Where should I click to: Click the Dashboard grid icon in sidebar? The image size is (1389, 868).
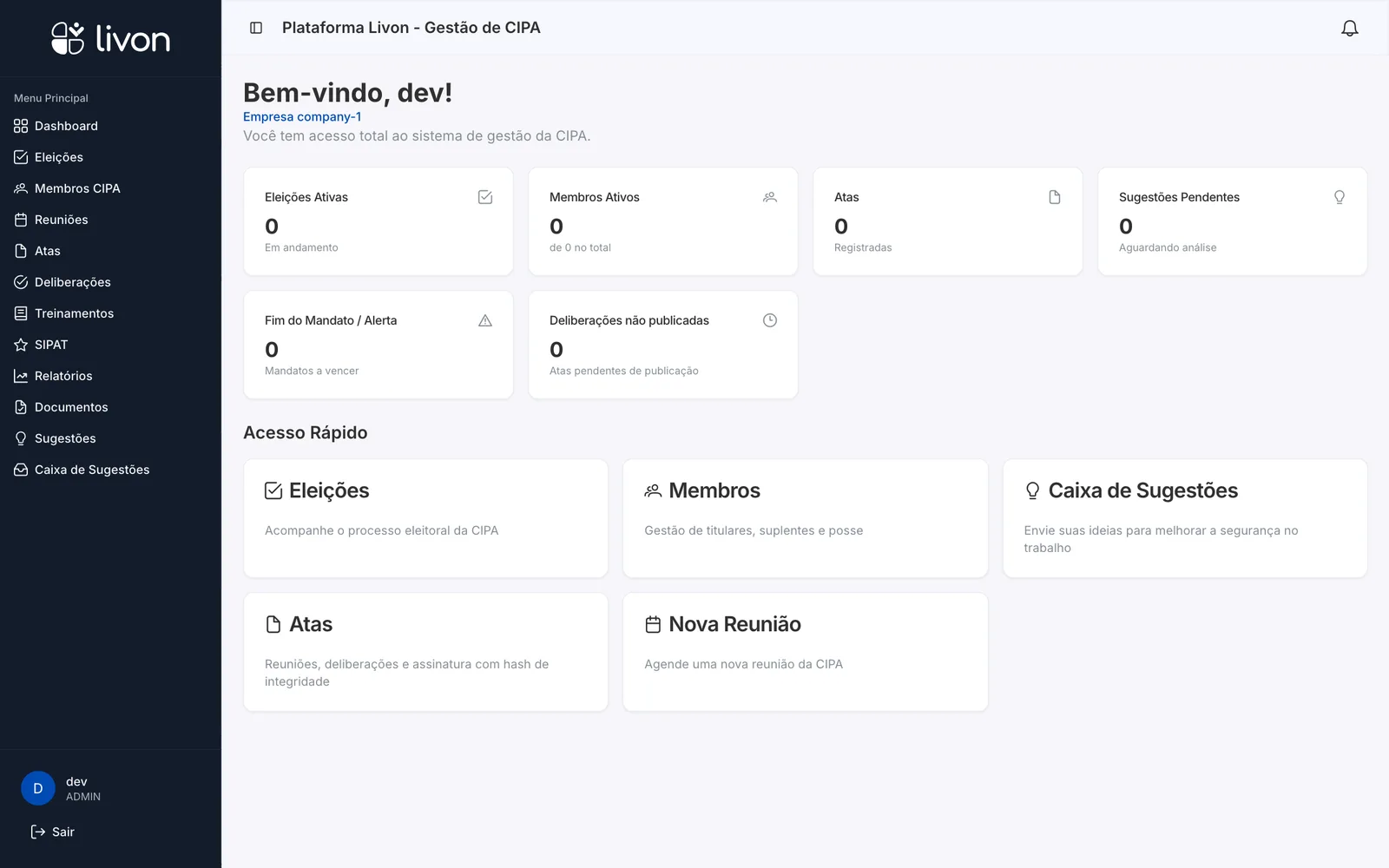pos(21,126)
